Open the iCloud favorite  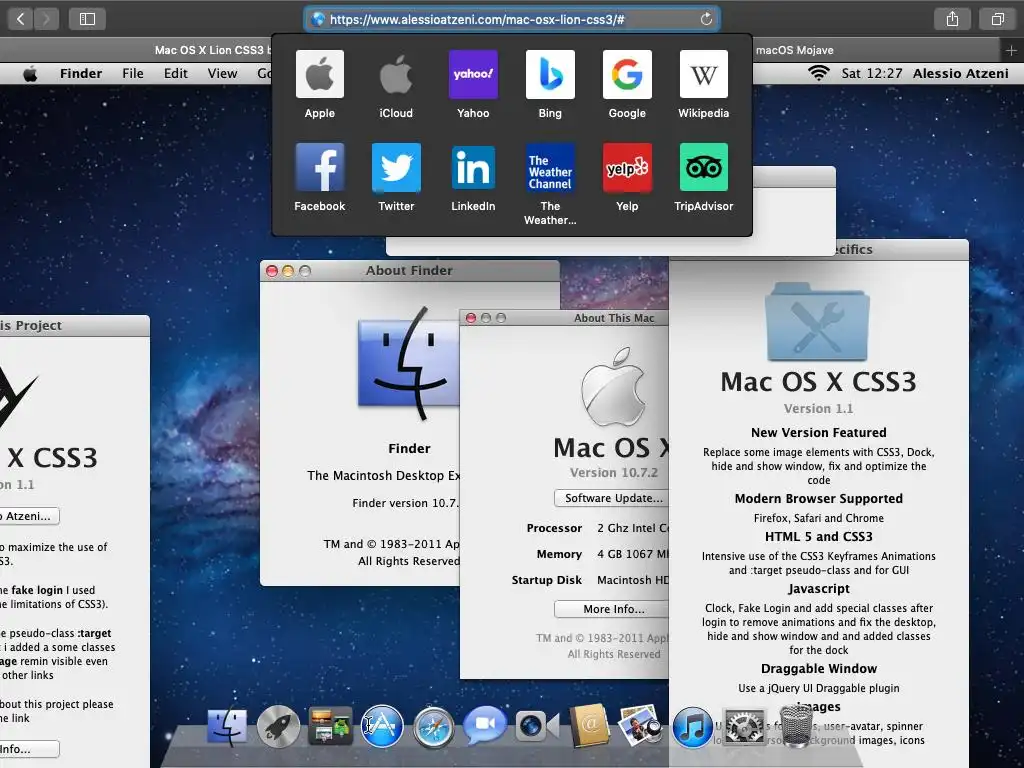click(x=396, y=85)
